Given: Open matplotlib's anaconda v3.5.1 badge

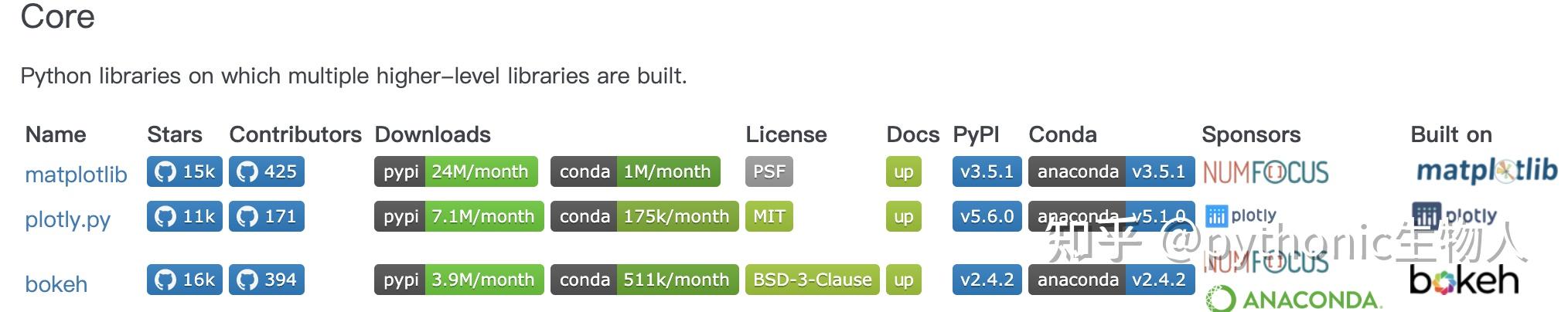Looking at the screenshot, I should tap(1110, 171).
